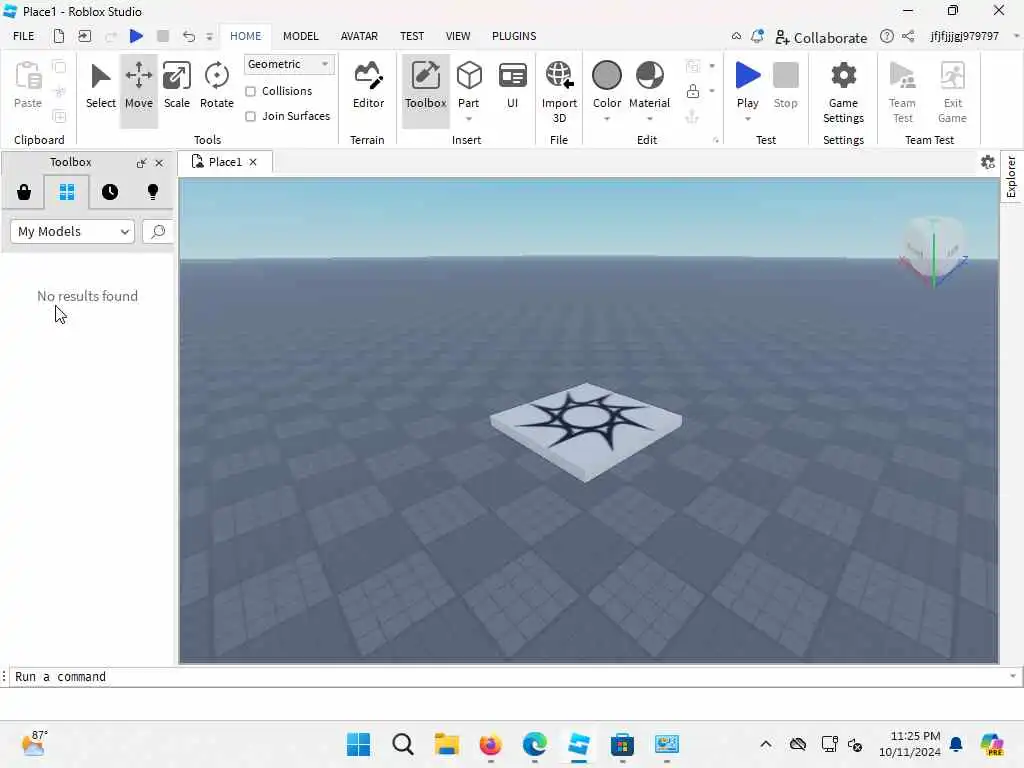Open Game Settings
Screen dimensions: 1024x768
843,91
